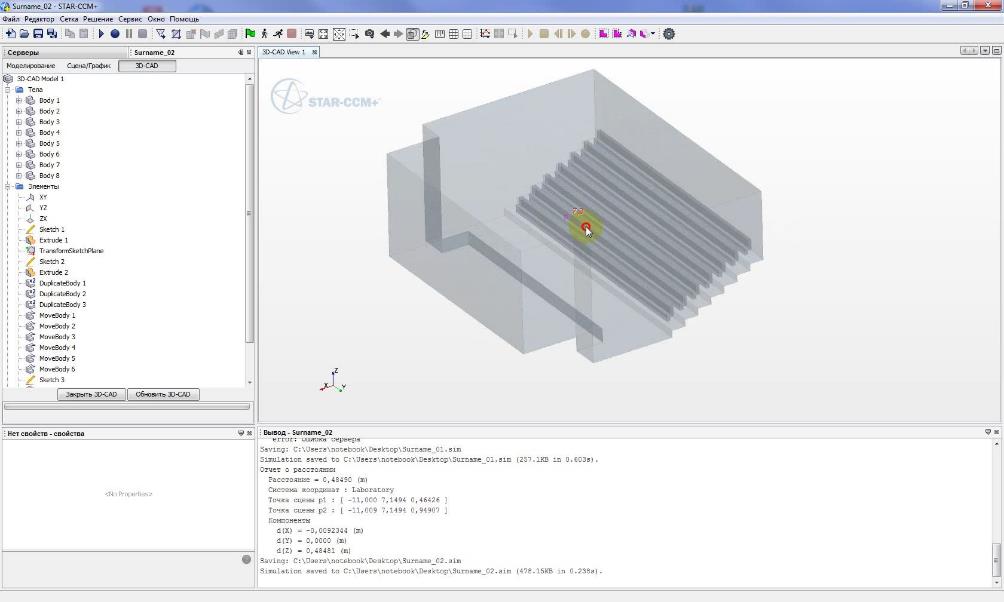The image size is (1004, 602).
Task: Open the Сетка menu
Action: (69, 19)
